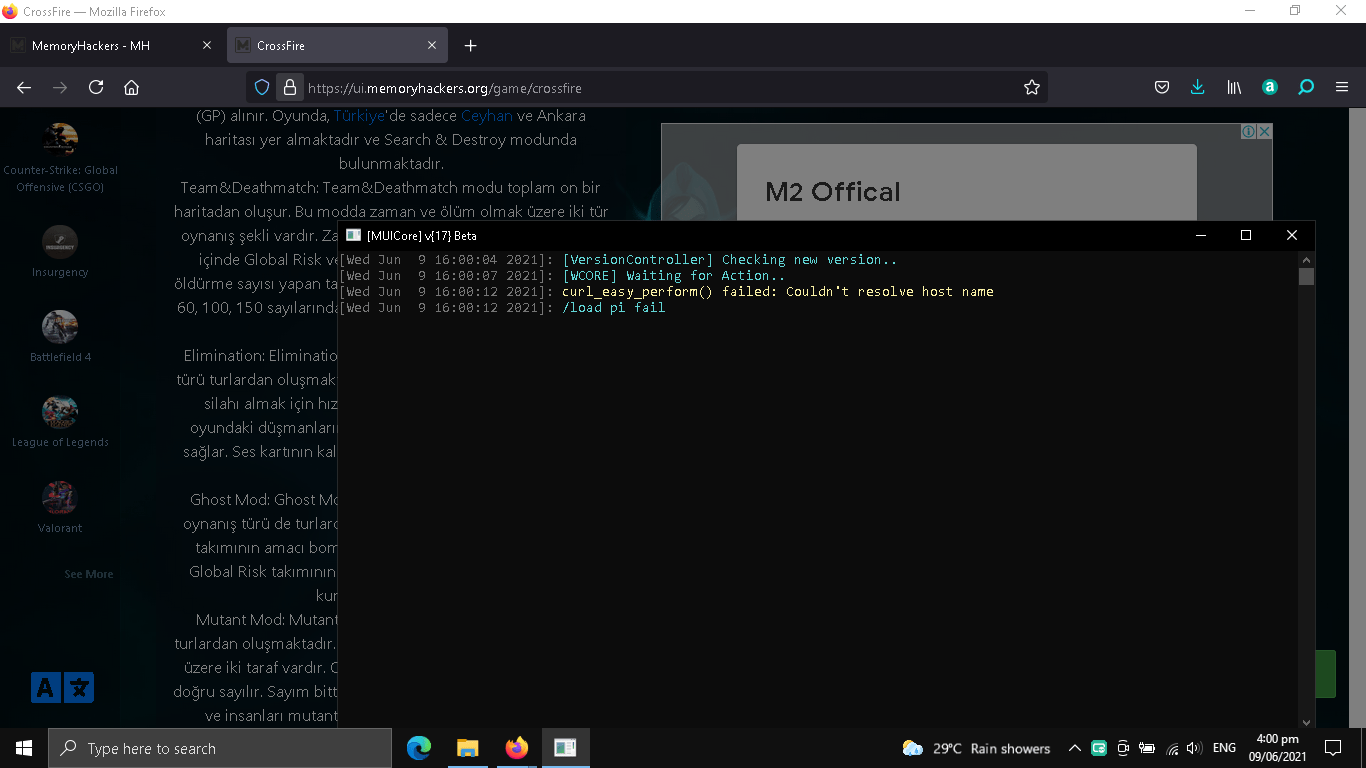Open a new Firefox tab

click(471, 46)
